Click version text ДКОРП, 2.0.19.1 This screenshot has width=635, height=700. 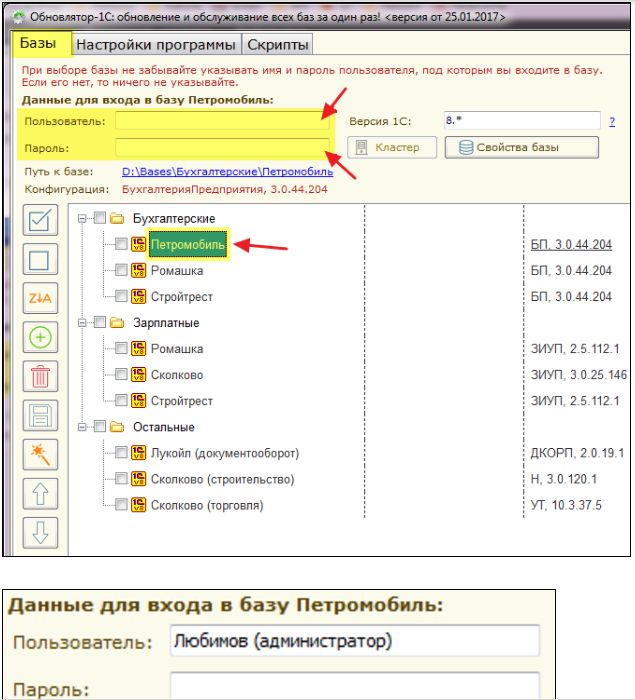[x=577, y=453]
